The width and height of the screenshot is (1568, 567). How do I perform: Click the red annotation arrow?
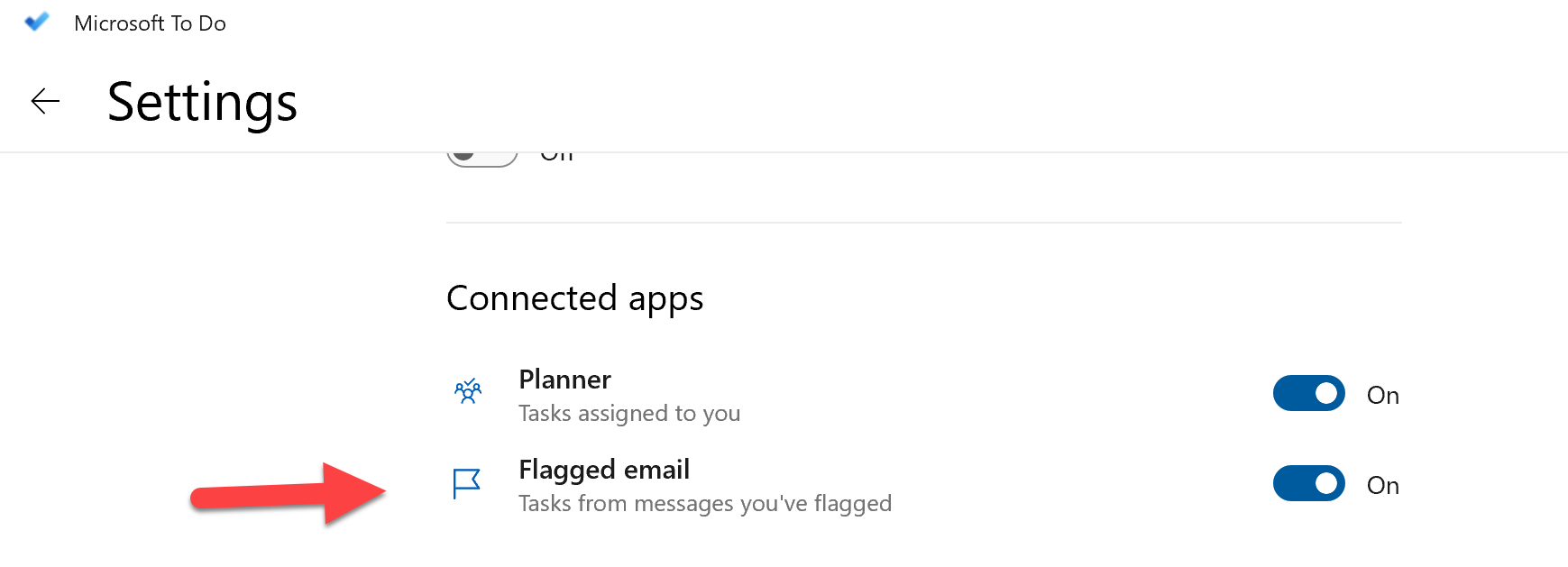click(x=289, y=493)
